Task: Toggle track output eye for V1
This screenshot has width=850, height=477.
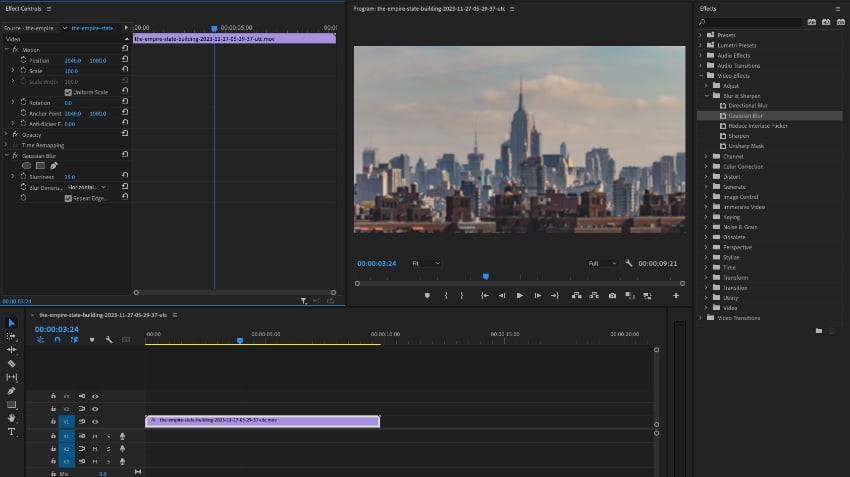Action: pos(95,422)
